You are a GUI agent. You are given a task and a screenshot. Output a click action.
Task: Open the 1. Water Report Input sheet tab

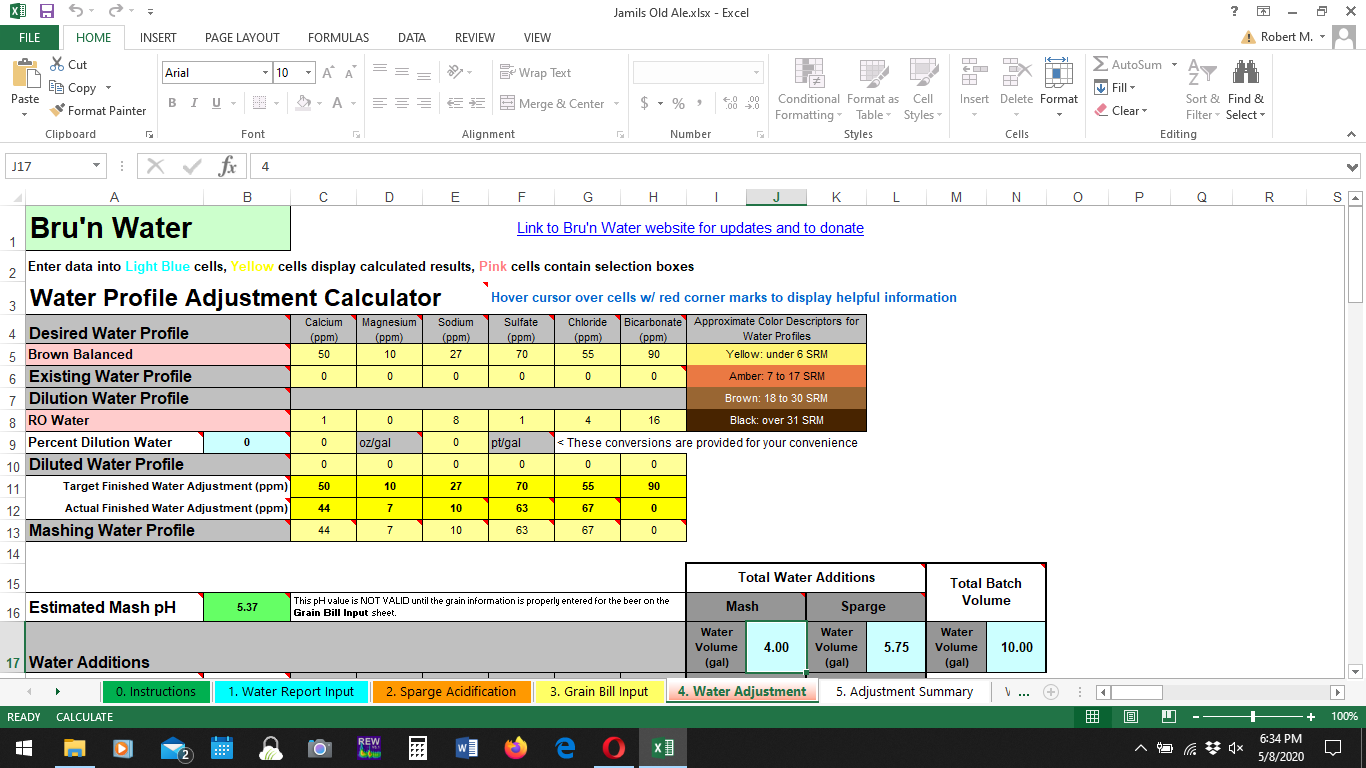[x=291, y=691]
